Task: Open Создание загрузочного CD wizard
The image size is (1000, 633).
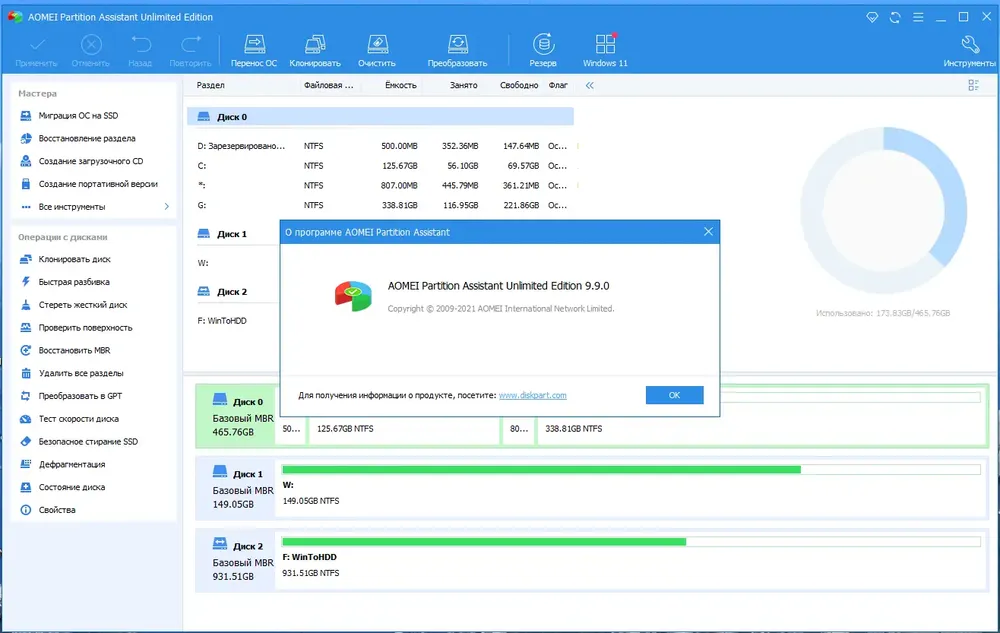Action: click(x=93, y=161)
